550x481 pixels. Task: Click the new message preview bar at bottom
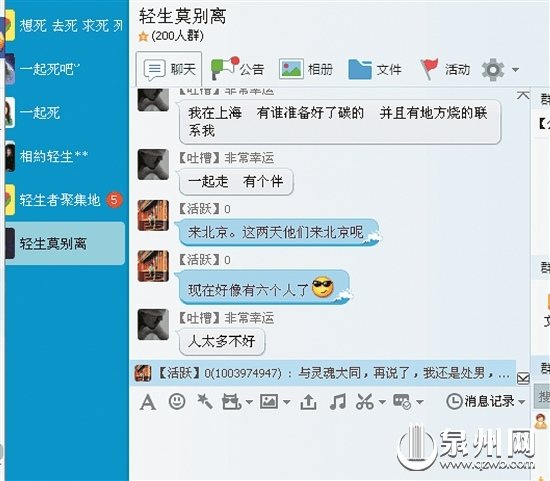tap(323, 373)
